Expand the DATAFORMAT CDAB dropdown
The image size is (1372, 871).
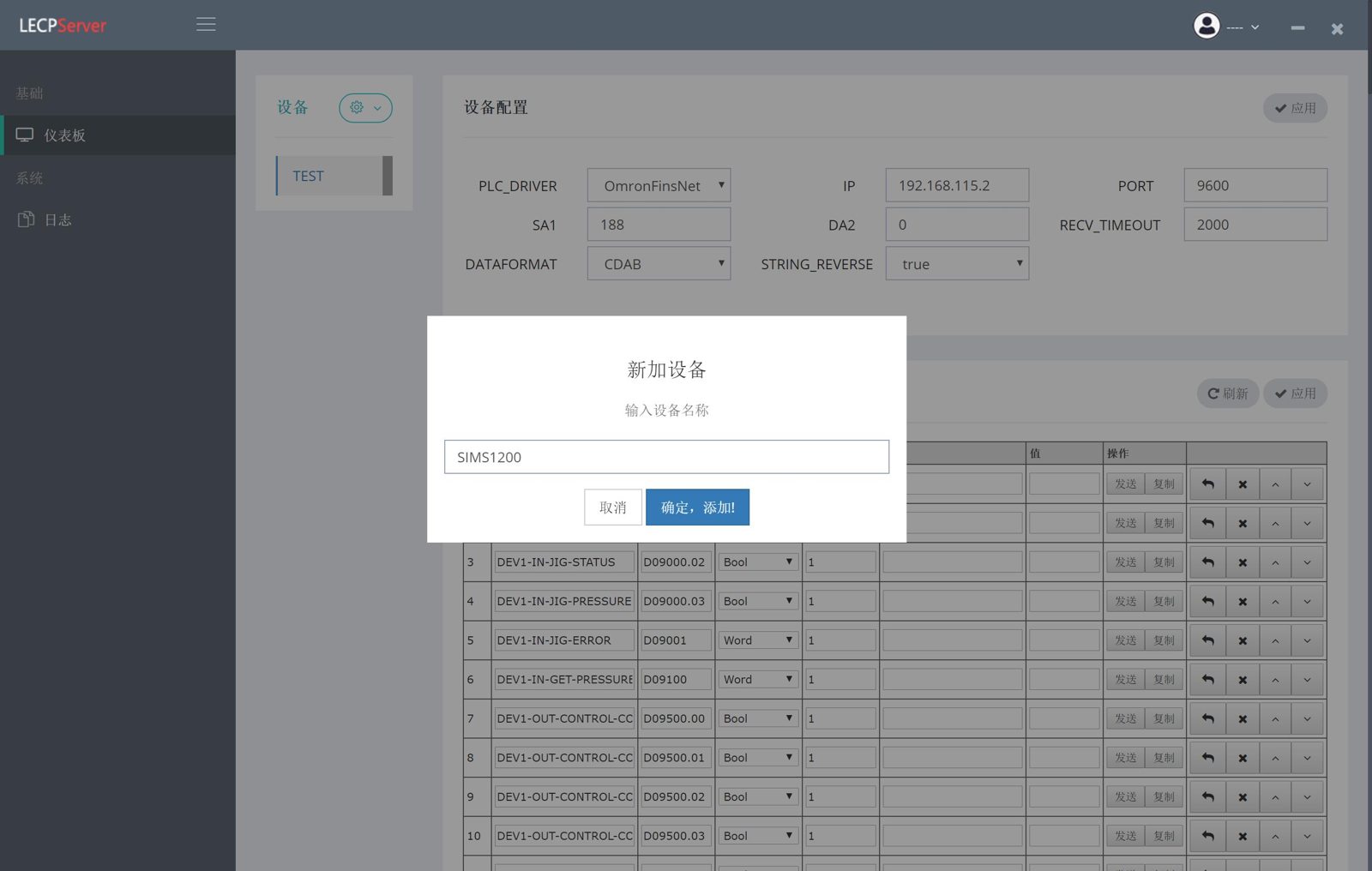click(659, 263)
